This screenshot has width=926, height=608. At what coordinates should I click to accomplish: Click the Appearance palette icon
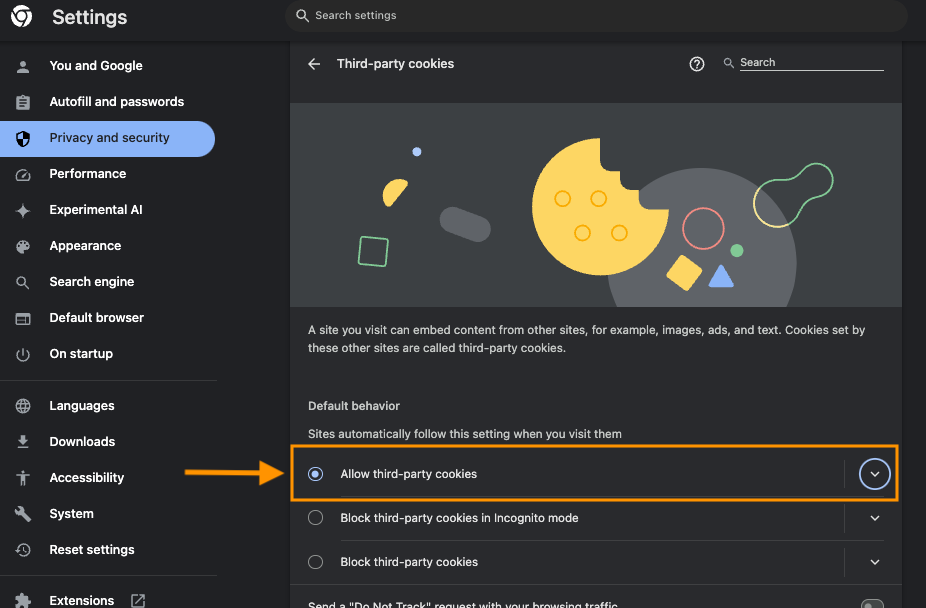pyautogui.click(x=23, y=247)
